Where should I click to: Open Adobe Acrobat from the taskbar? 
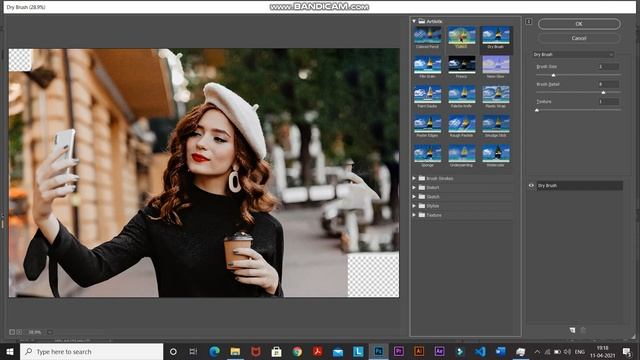click(318, 351)
